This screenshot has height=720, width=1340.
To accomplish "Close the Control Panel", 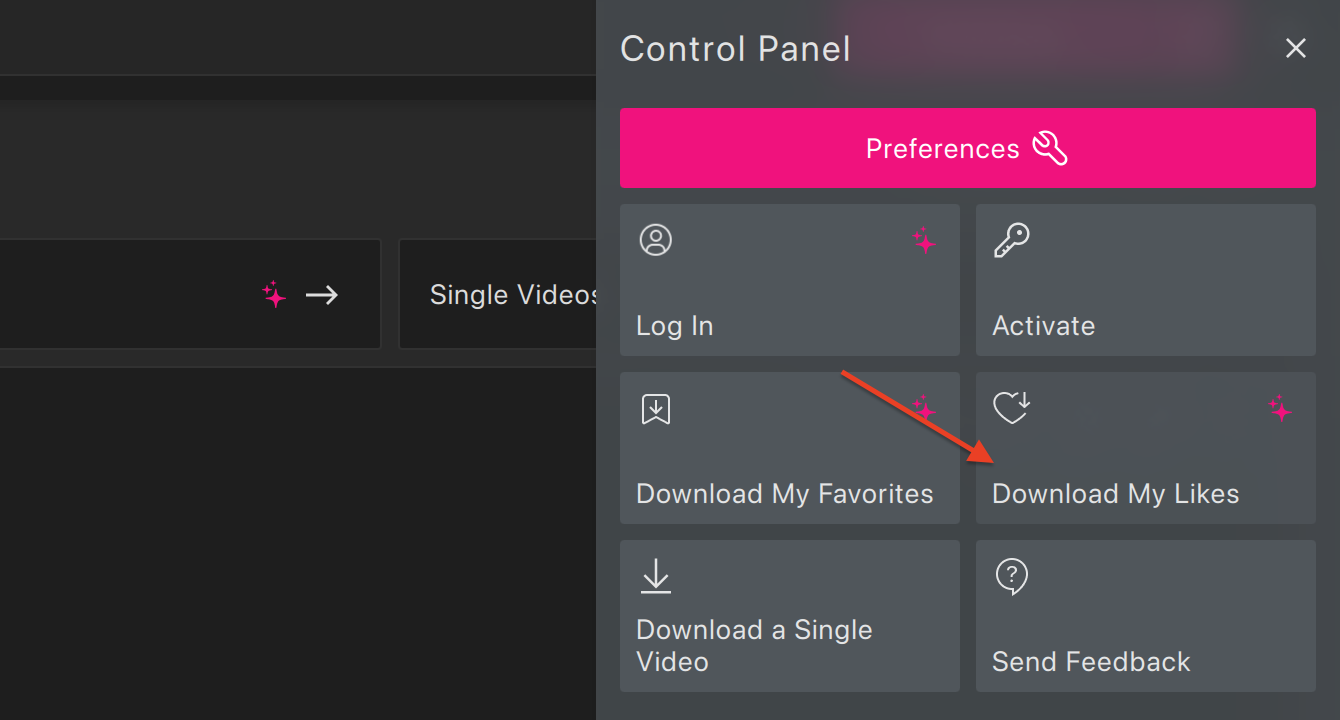I will [x=1296, y=48].
